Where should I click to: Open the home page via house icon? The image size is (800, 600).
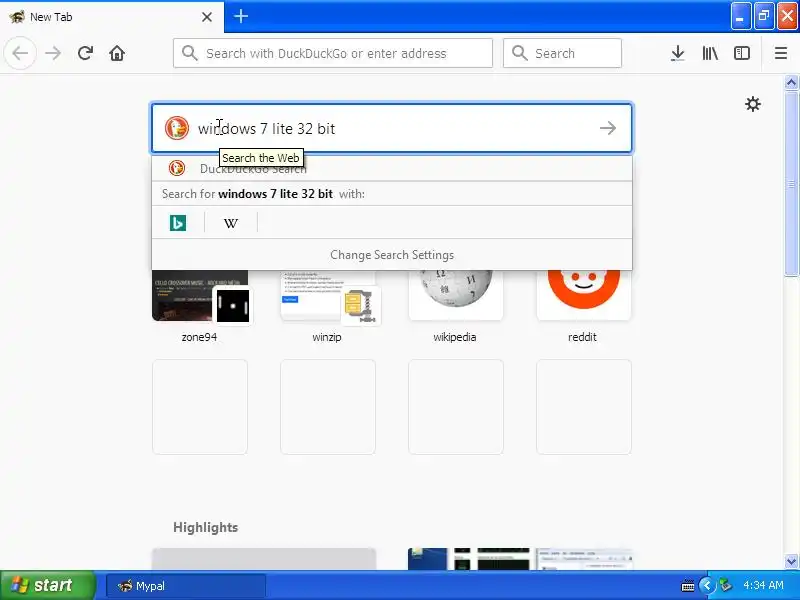point(117,53)
